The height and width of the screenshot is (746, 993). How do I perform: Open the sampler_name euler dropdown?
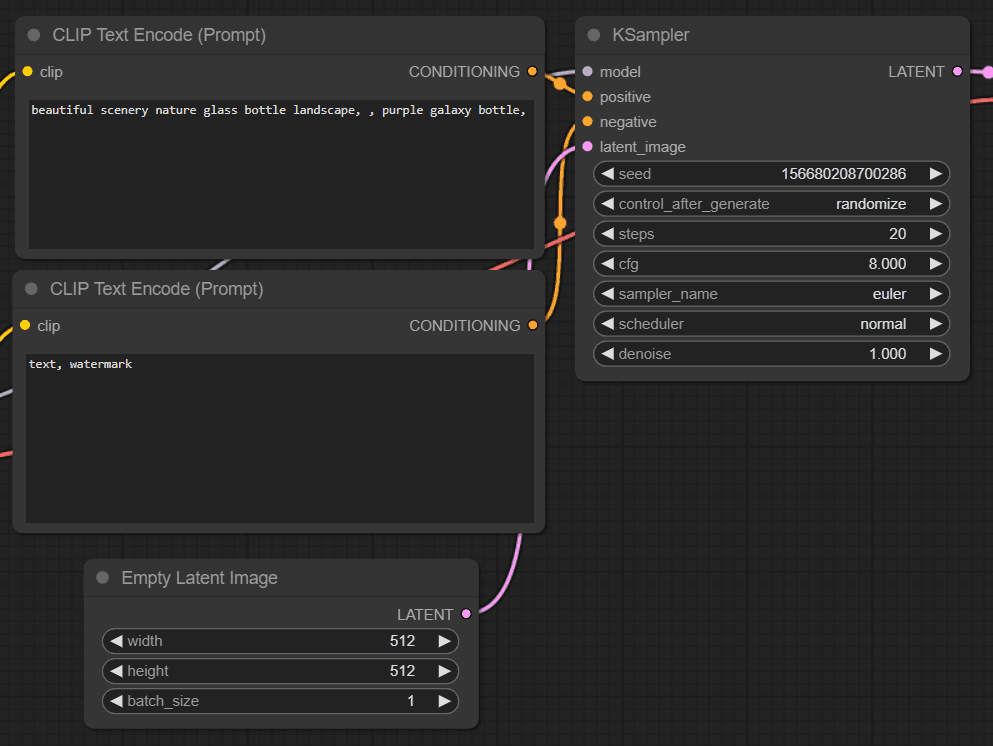771,294
